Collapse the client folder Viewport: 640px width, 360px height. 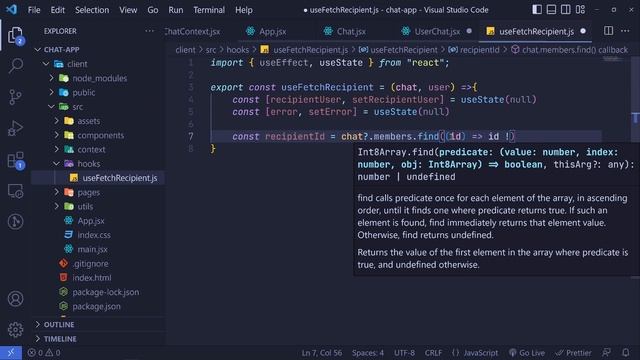[46, 64]
